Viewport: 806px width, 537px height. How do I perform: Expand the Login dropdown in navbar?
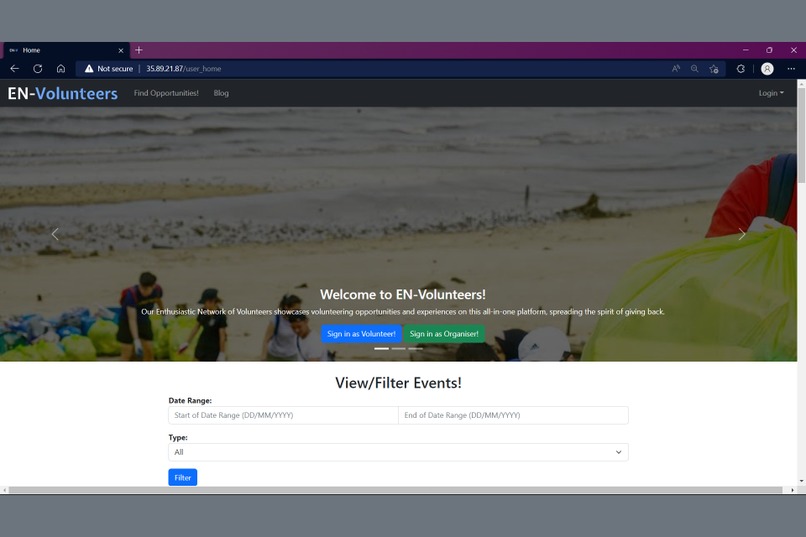[771, 93]
